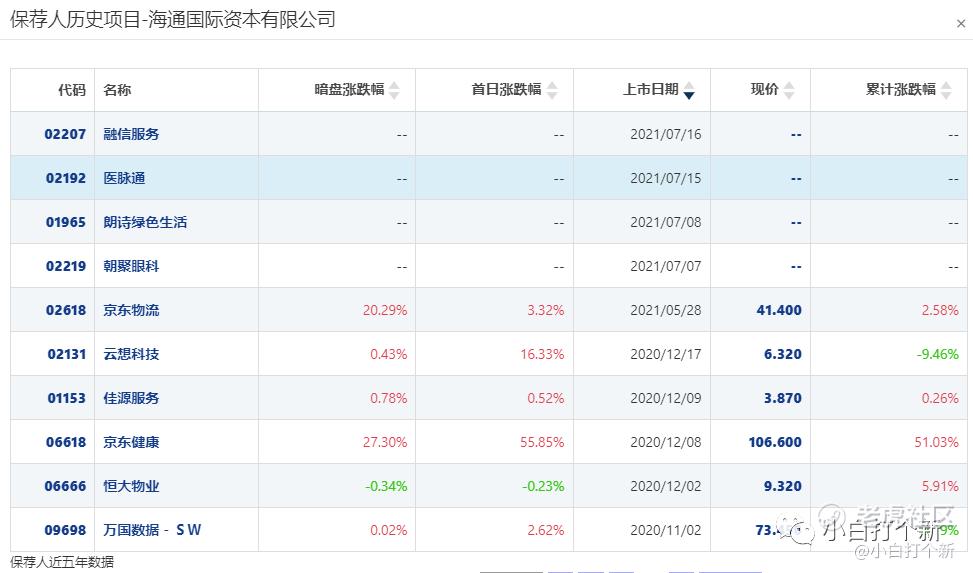Select the 2.62% first-day value
This screenshot has width=973, height=573.
tap(545, 531)
